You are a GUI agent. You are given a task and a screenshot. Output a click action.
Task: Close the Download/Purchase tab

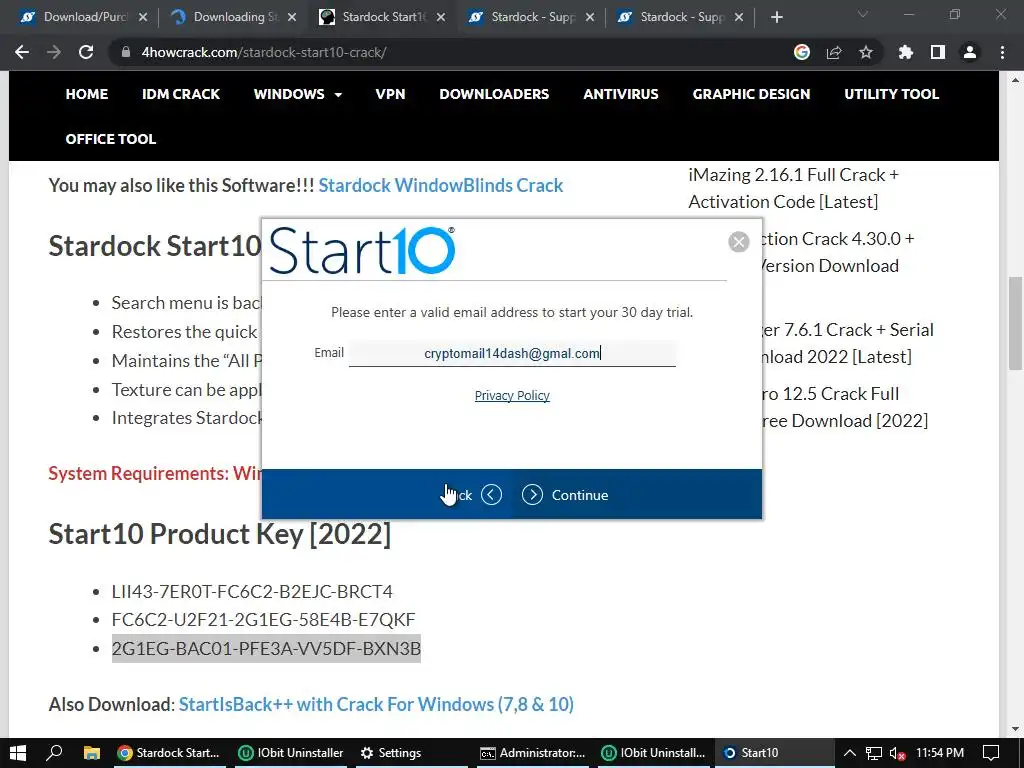click(x=143, y=17)
